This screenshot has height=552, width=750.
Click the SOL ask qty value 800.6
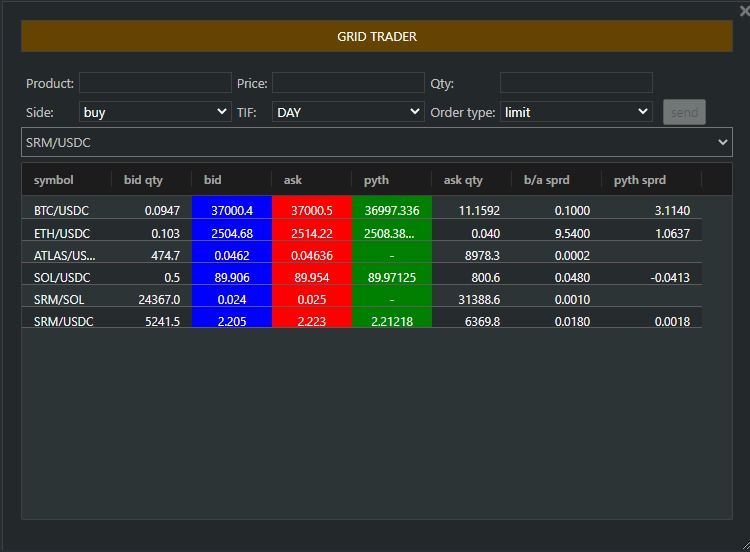(x=485, y=277)
